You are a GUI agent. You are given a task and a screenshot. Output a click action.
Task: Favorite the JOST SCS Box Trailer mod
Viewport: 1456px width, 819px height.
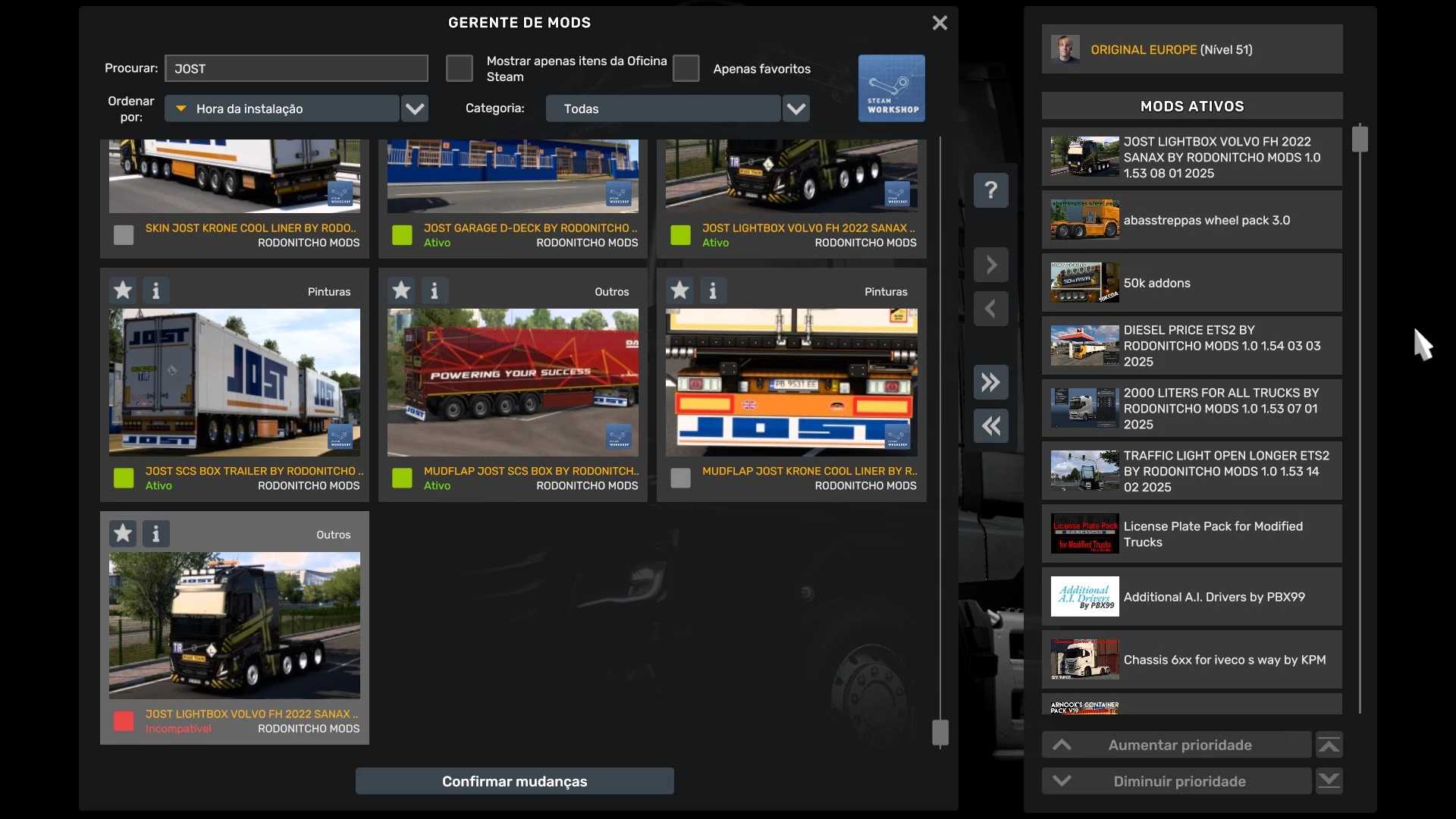coord(123,290)
